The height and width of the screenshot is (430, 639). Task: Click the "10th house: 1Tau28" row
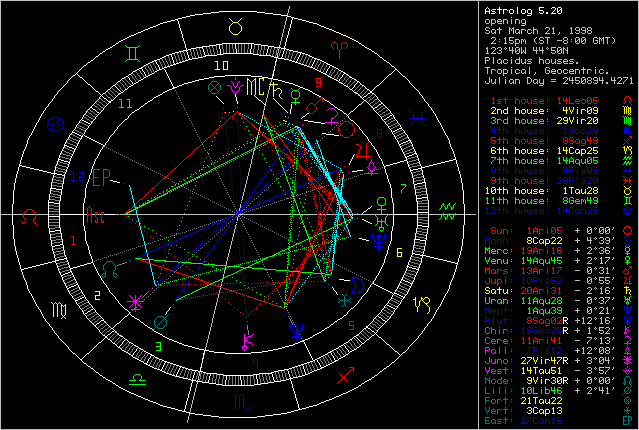pyautogui.click(x=559, y=191)
